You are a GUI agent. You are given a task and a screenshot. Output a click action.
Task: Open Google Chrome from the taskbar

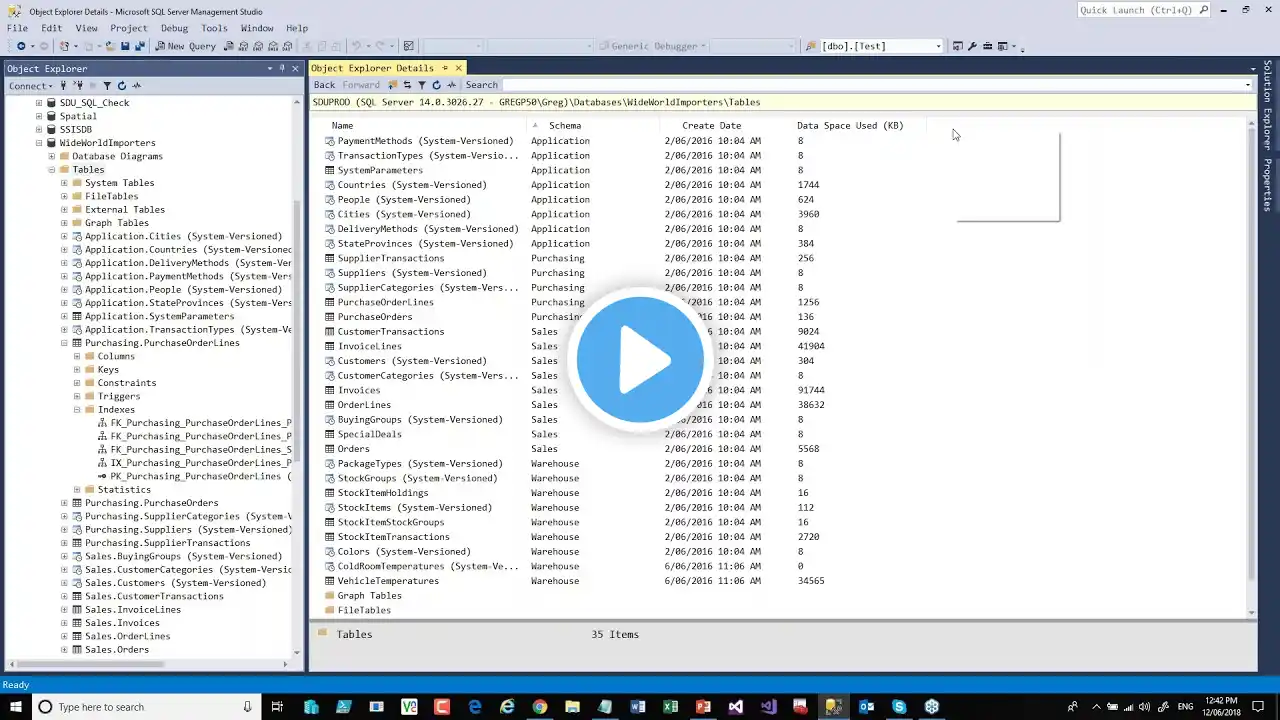[540, 707]
